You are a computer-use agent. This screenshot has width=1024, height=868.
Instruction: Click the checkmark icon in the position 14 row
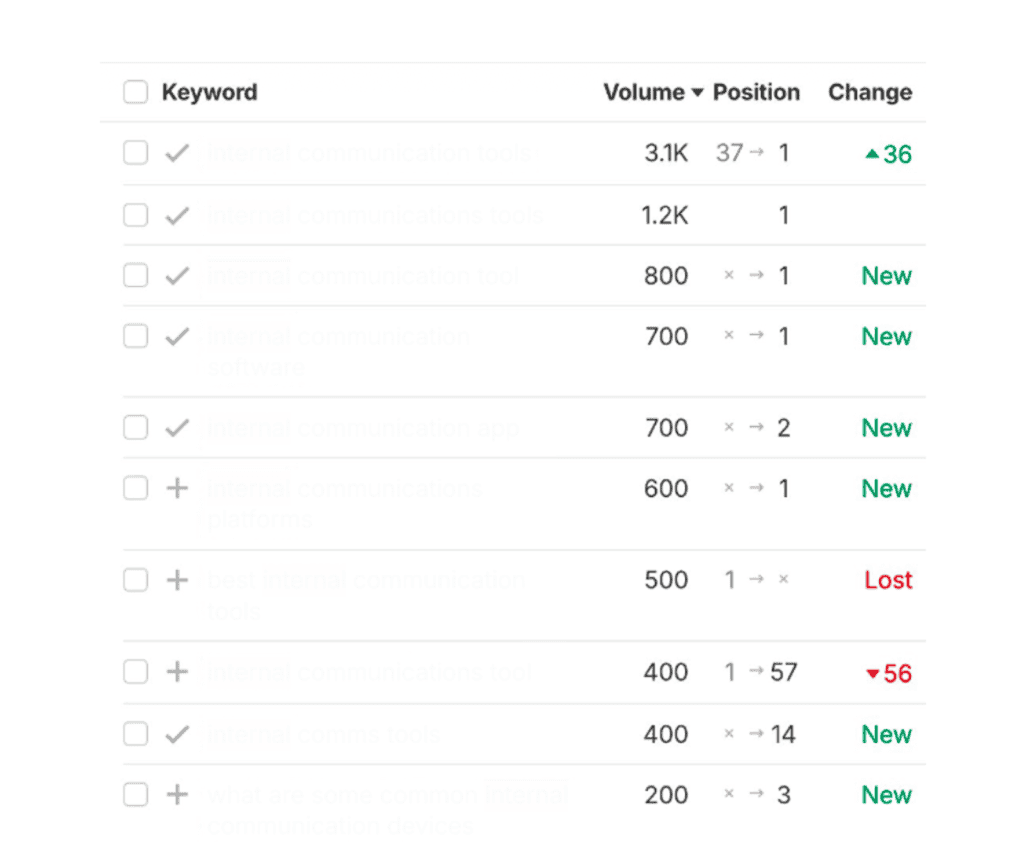click(x=177, y=734)
